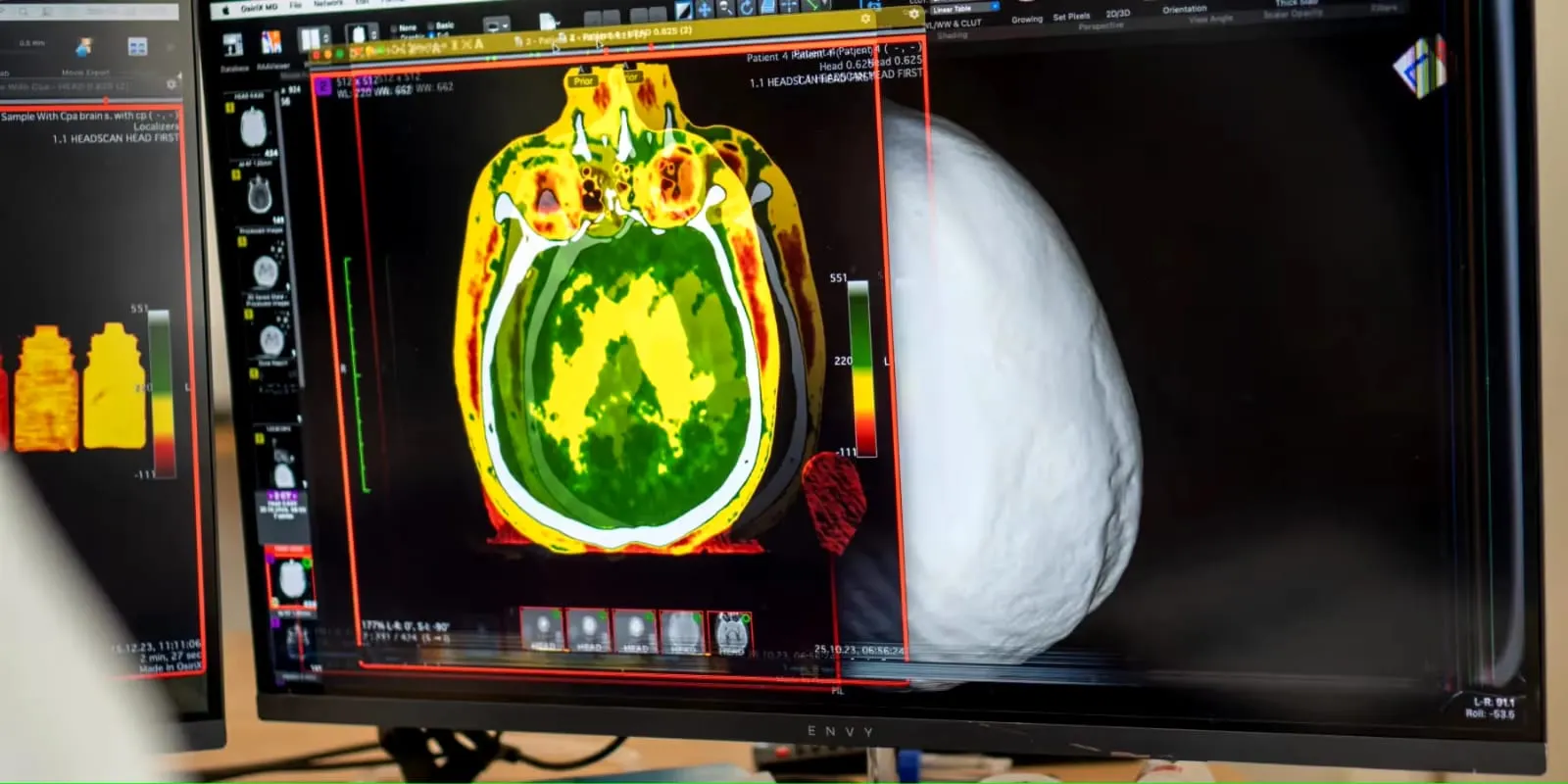The width and height of the screenshot is (1568, 784).
Task: Open the Database window icon
Action: pos(233,46)
